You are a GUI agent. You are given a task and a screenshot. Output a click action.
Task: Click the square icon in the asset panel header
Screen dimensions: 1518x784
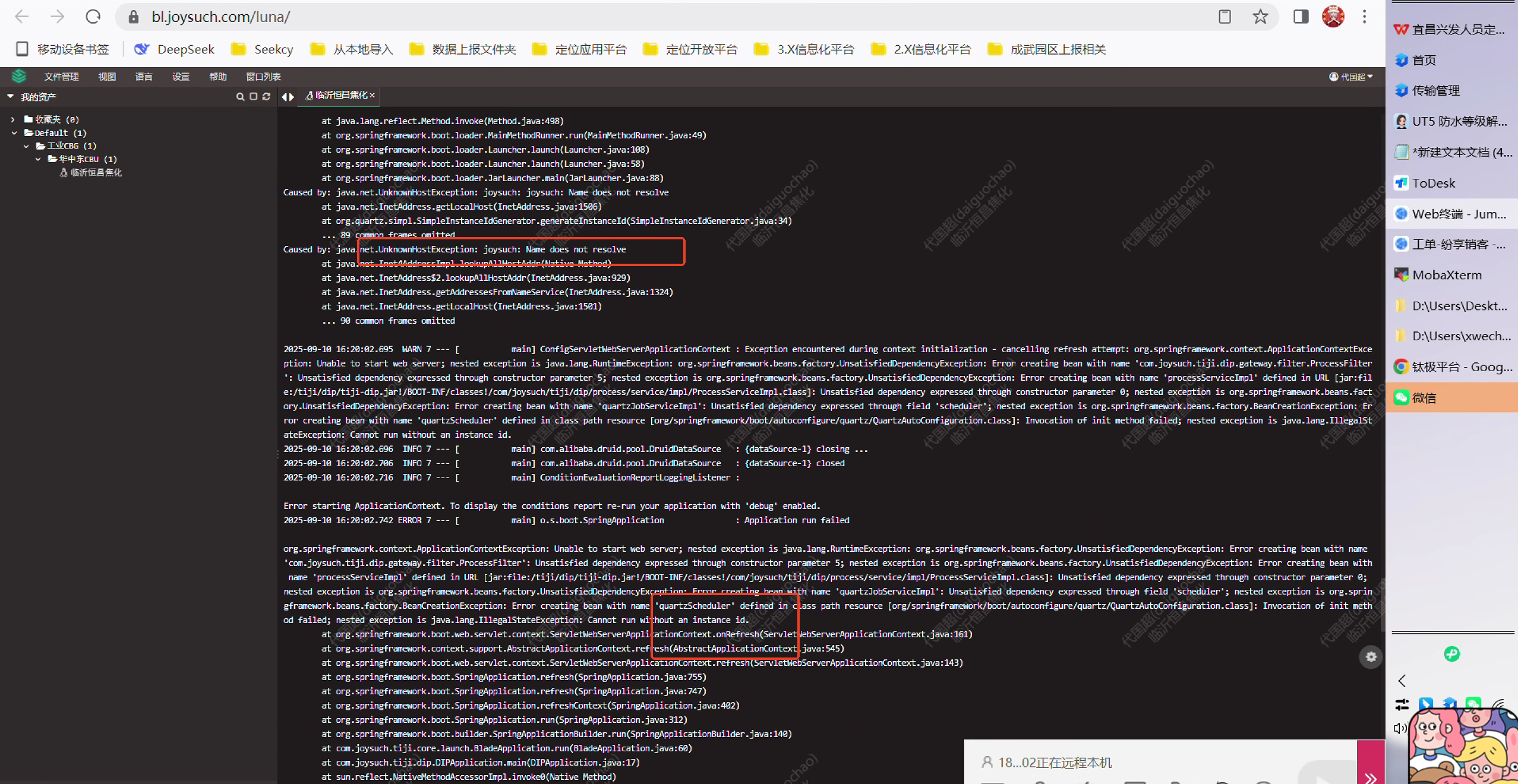pyautogui.click(x=253, y=96)
